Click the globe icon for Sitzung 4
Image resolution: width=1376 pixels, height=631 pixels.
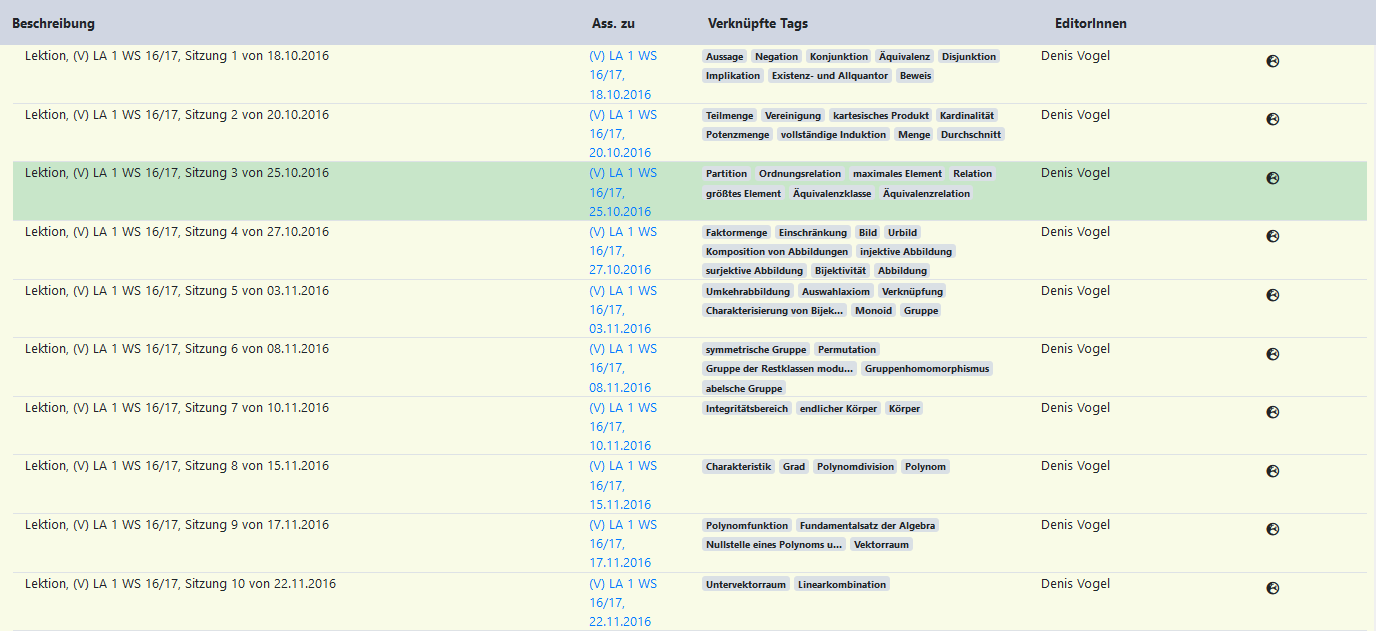1273,236
